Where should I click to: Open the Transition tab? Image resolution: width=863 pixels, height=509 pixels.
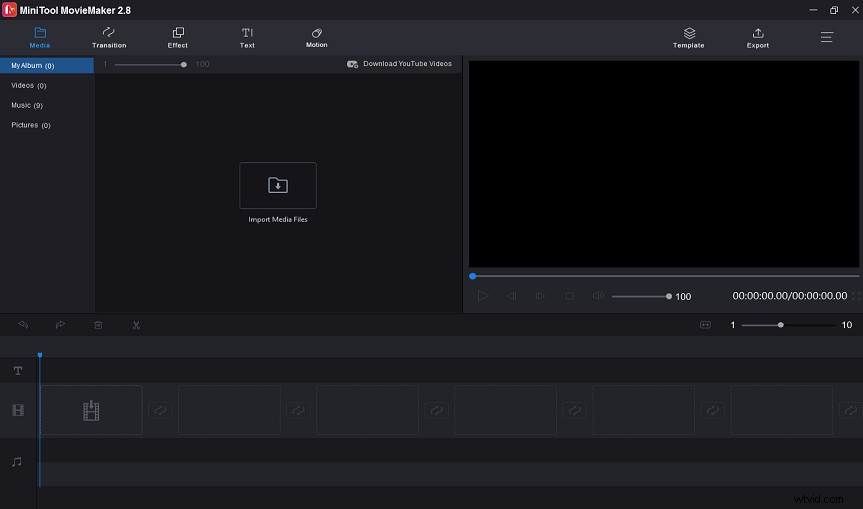click(x=109, y=37)
